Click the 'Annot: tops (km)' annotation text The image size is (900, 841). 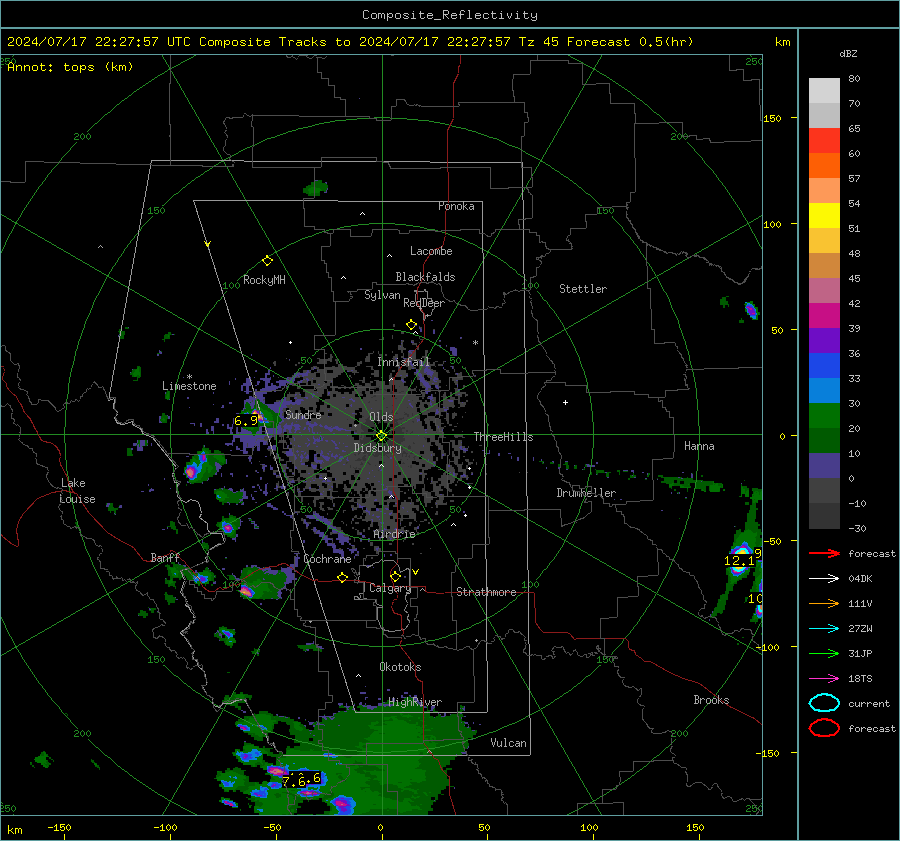[x=70, y=67]
